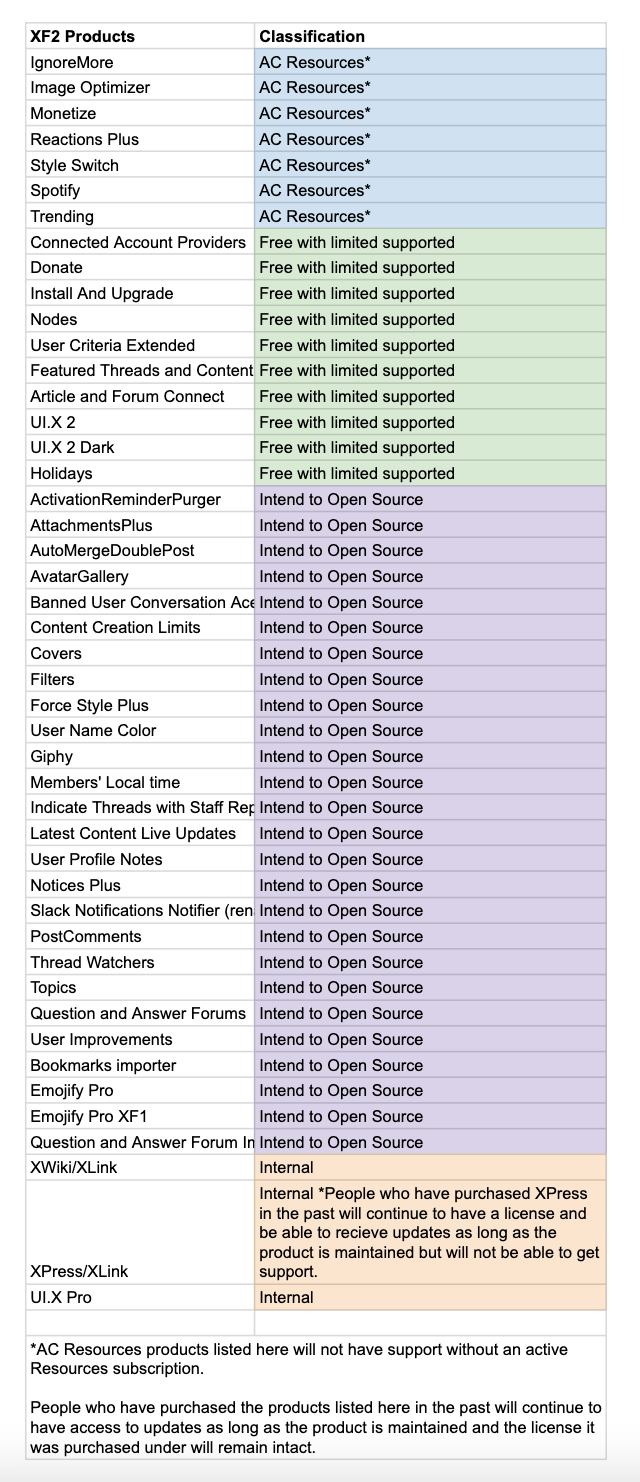The height and width of the screenshot is (1482, 640).
Task: Click the Bookmarks importer cell
Action: click(103, 1065)
